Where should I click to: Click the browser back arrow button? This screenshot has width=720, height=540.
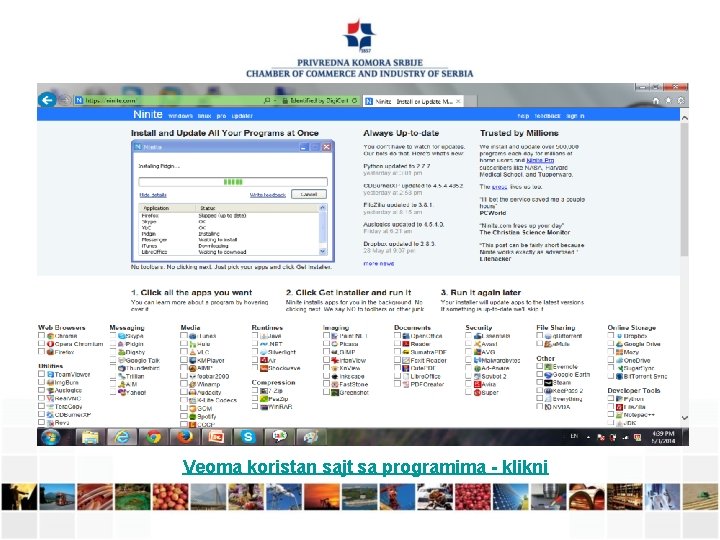[x=47, y=100]
